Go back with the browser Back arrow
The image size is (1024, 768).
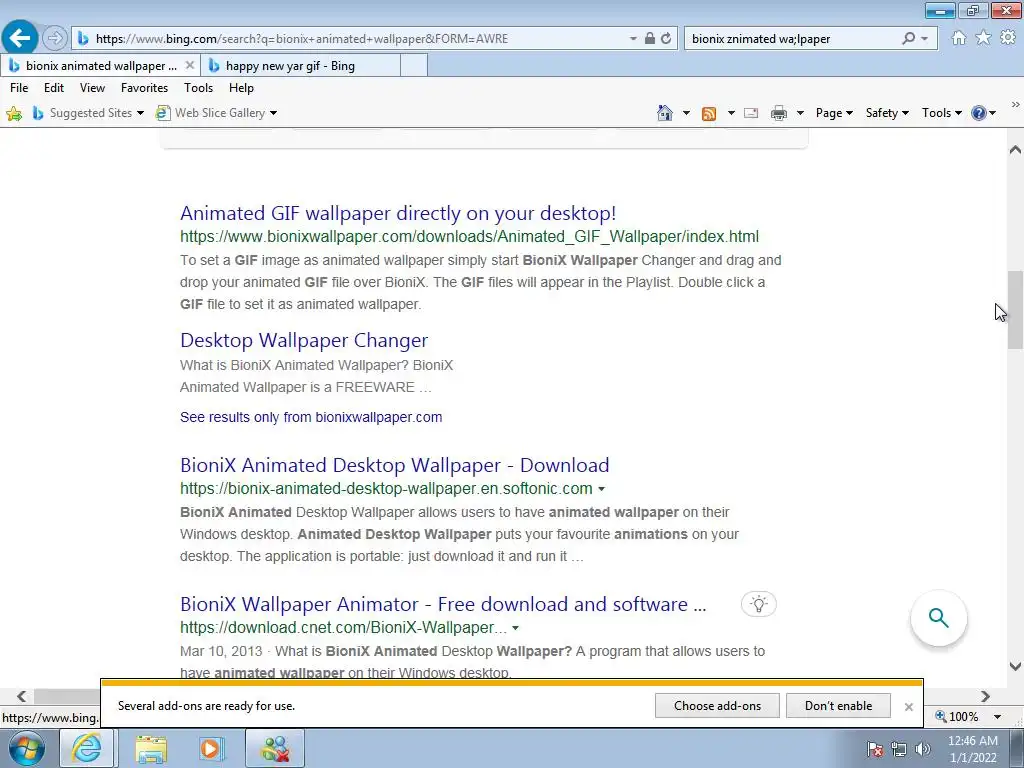[x=20, y=38]
